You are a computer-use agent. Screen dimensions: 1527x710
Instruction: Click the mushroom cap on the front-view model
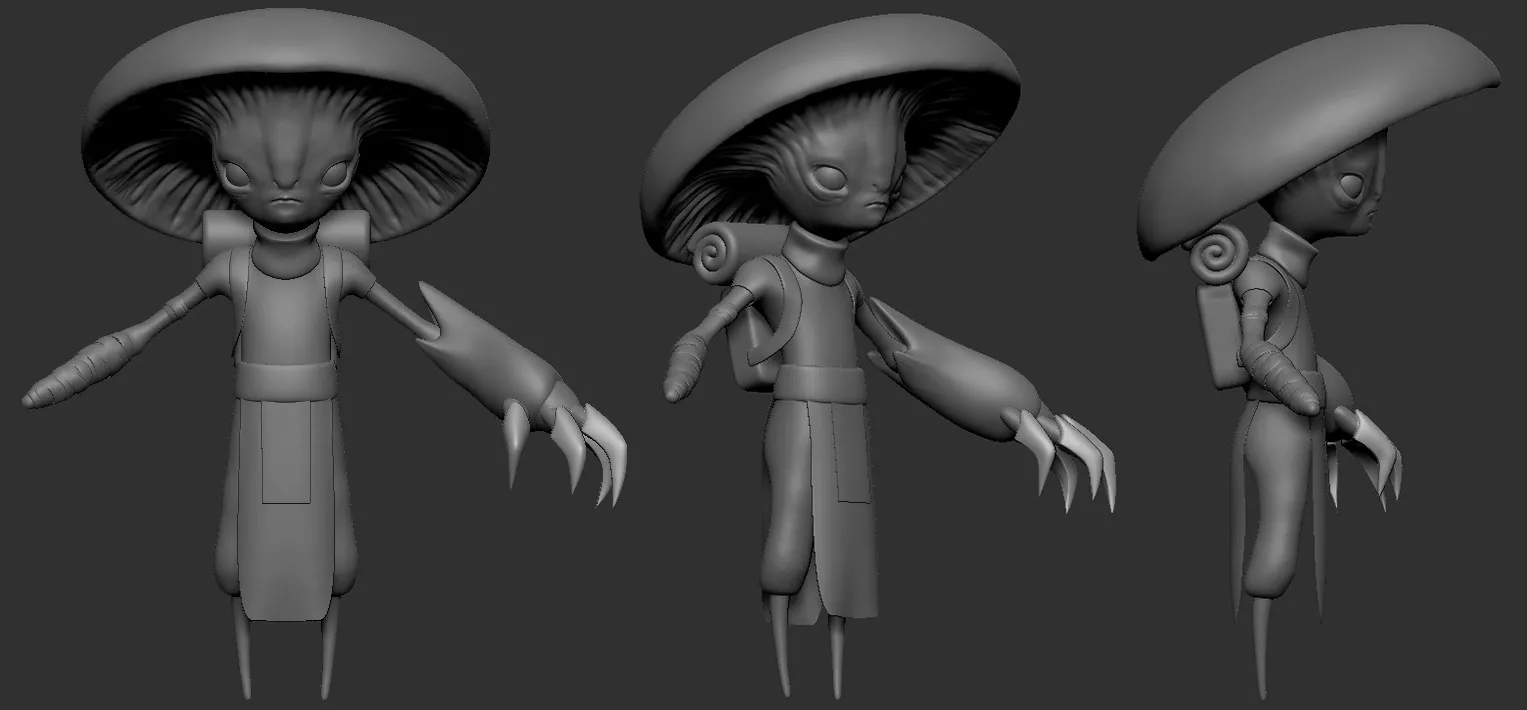(285, 60)
